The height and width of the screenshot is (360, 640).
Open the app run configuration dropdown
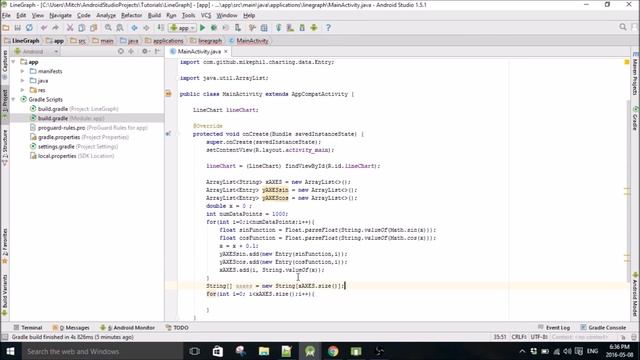click(183, 28)
